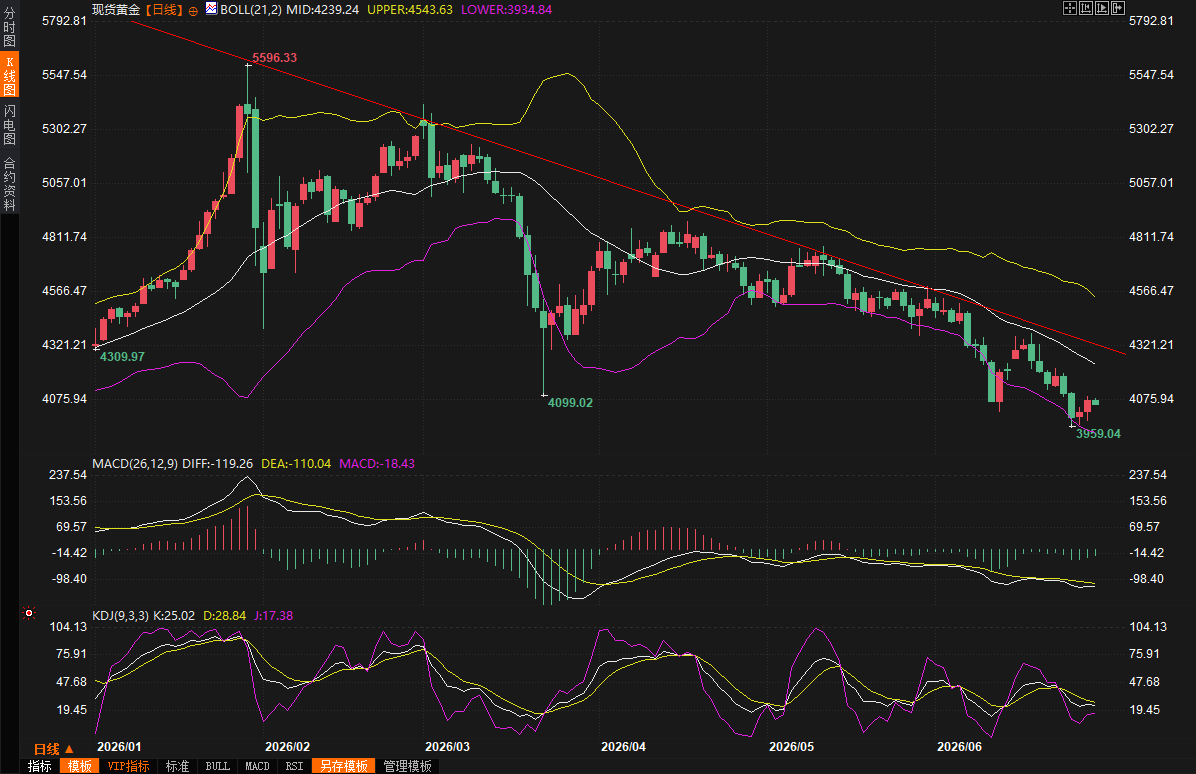The height and width of the screenshot is (774, 1196).
Task: Click the LOWER:3934.84 value
Action: click(506, 9)
